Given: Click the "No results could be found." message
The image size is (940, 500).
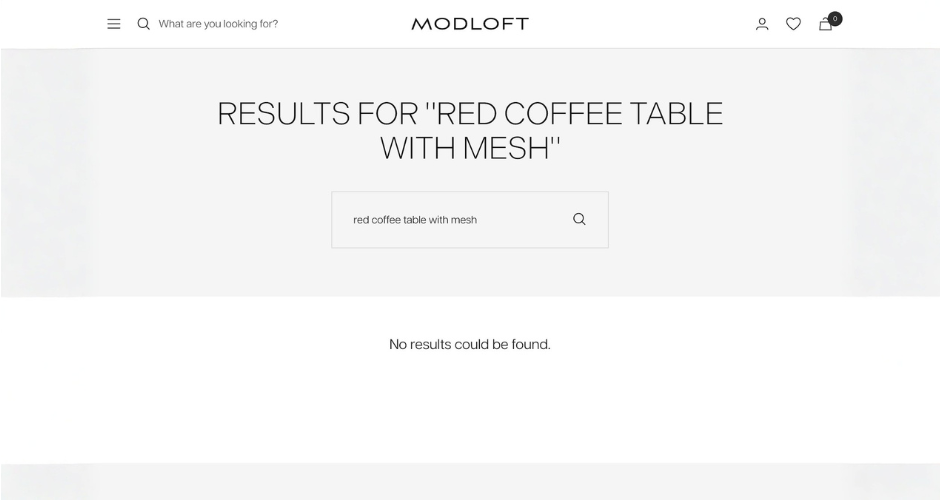Looking at the screenshot, I should click(x=470, y=344).
